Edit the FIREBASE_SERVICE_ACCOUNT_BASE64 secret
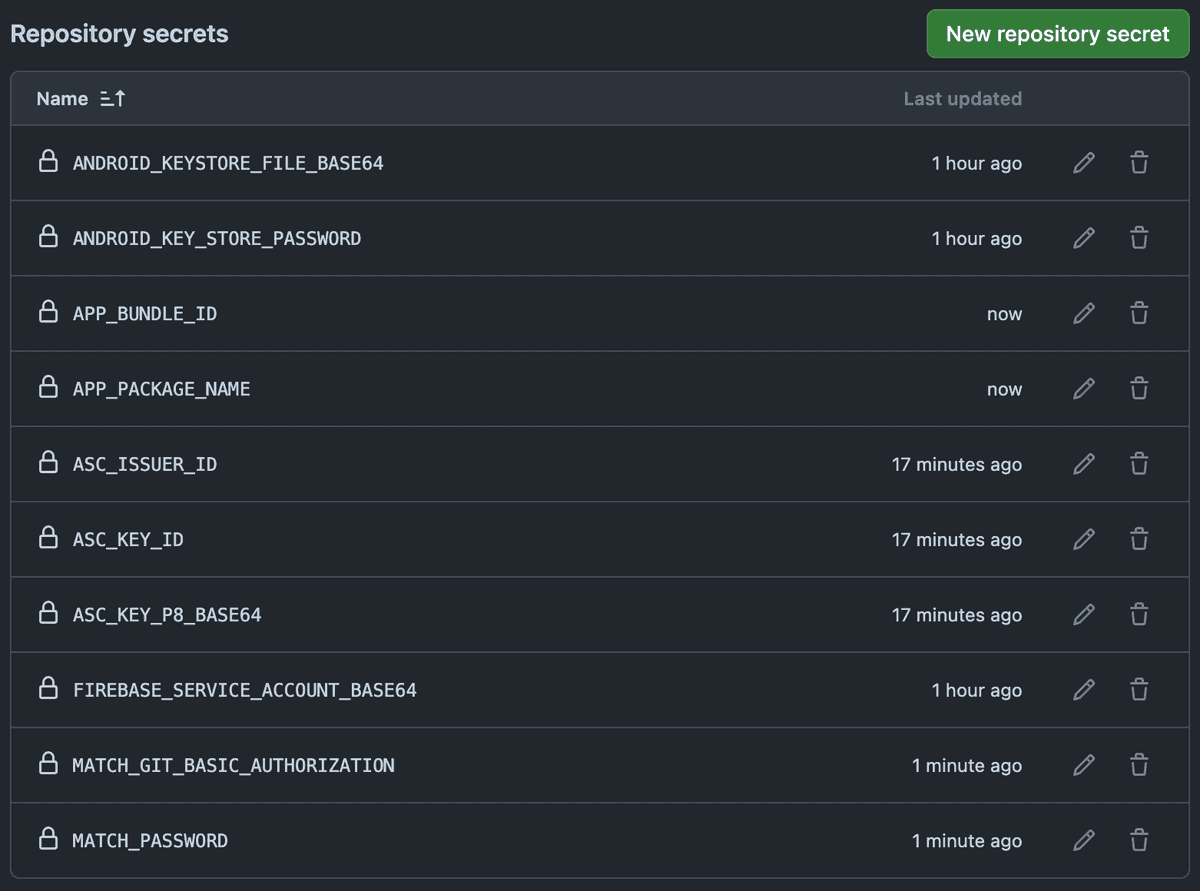The width and height of the screenshot is (1200, 891). pyautogui.click(x=1084, y=690)
